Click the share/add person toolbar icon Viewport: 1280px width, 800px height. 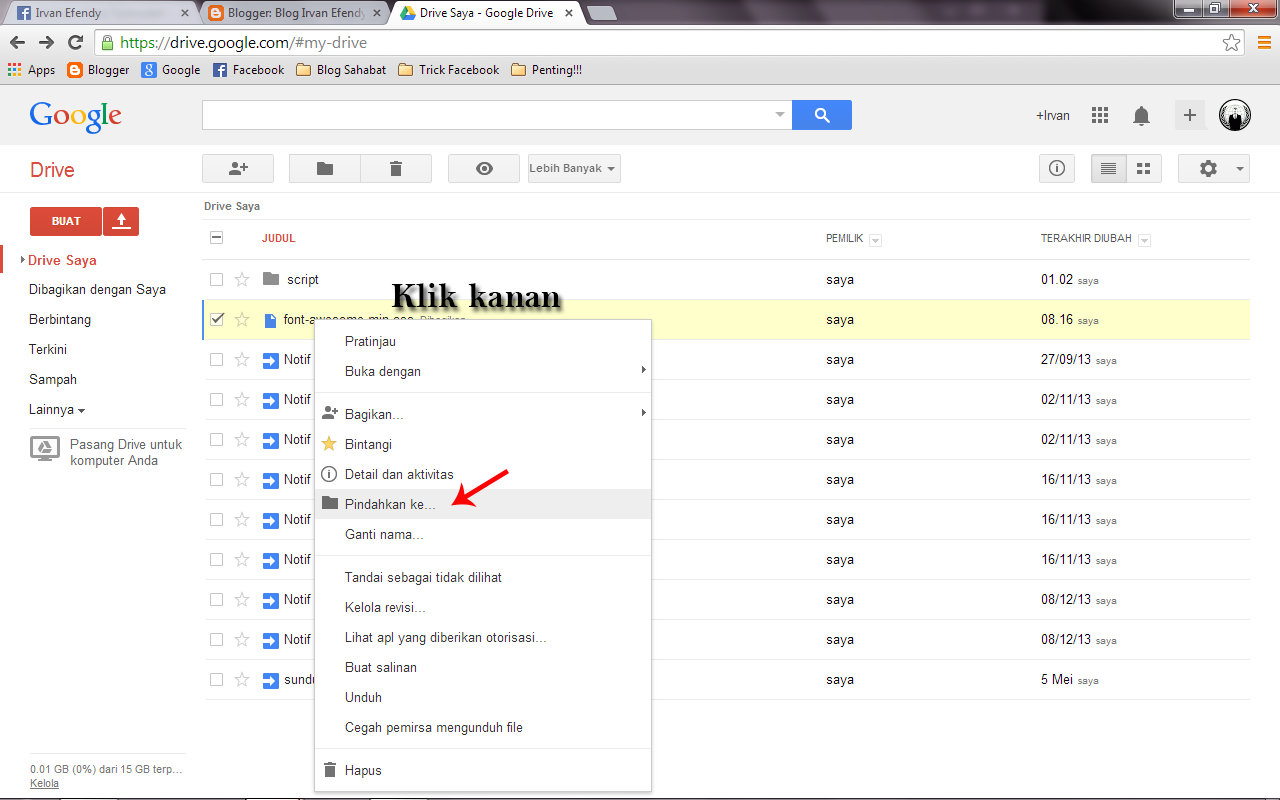point(238,169)
